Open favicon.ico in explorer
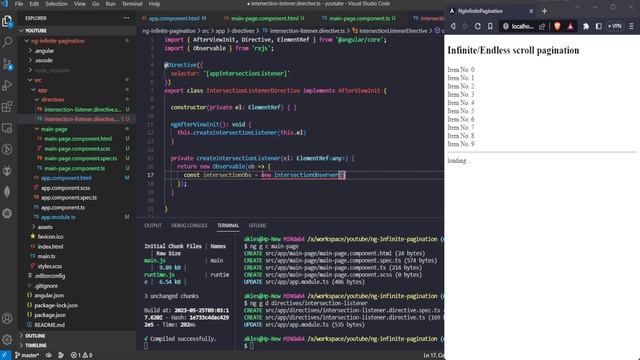 click(50, 237)
